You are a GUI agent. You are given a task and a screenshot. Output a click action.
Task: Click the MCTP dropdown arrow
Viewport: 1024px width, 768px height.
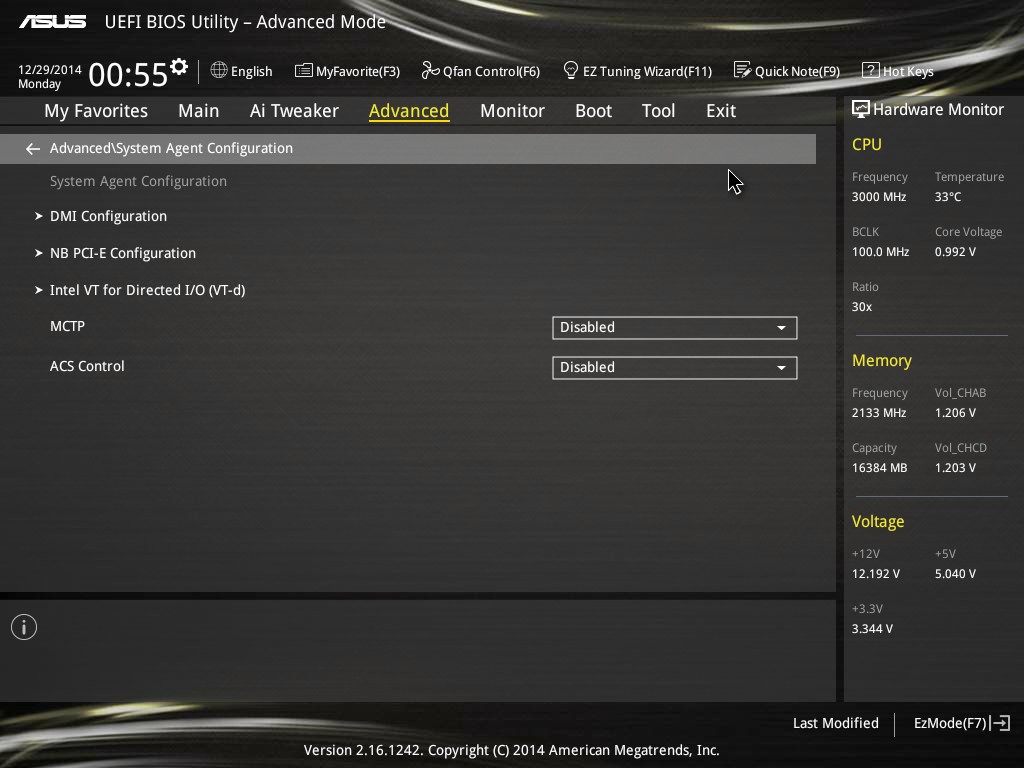tap(781, 328)
